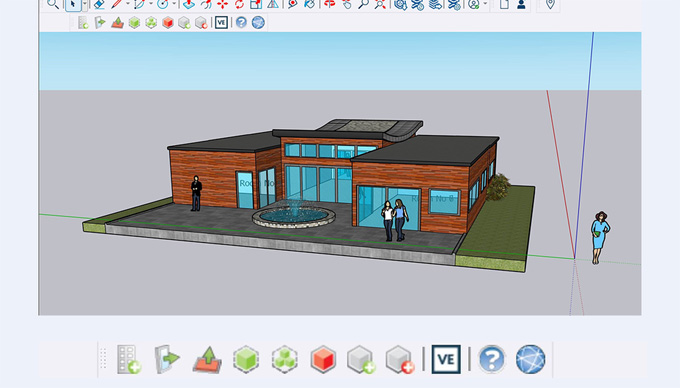Click the grey cube with green plus, small toolbar

click(184, 23)
